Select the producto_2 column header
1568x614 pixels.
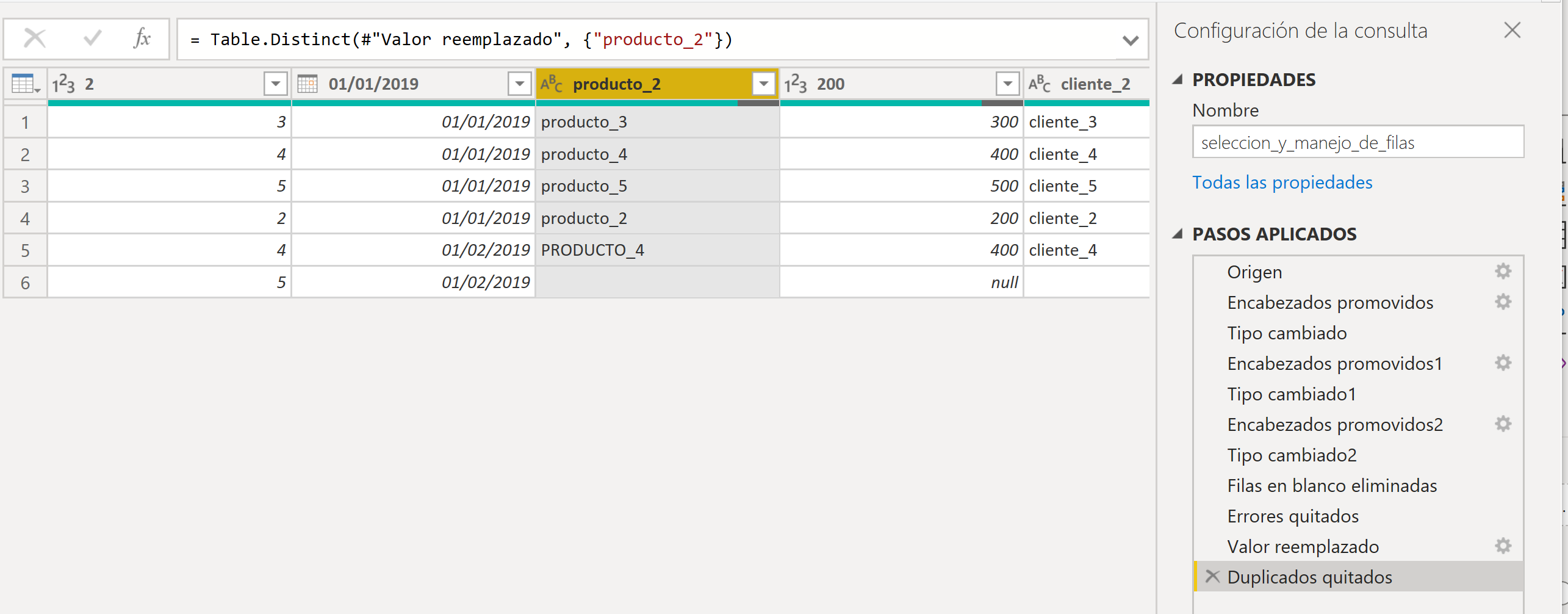(x=657, y=84)
